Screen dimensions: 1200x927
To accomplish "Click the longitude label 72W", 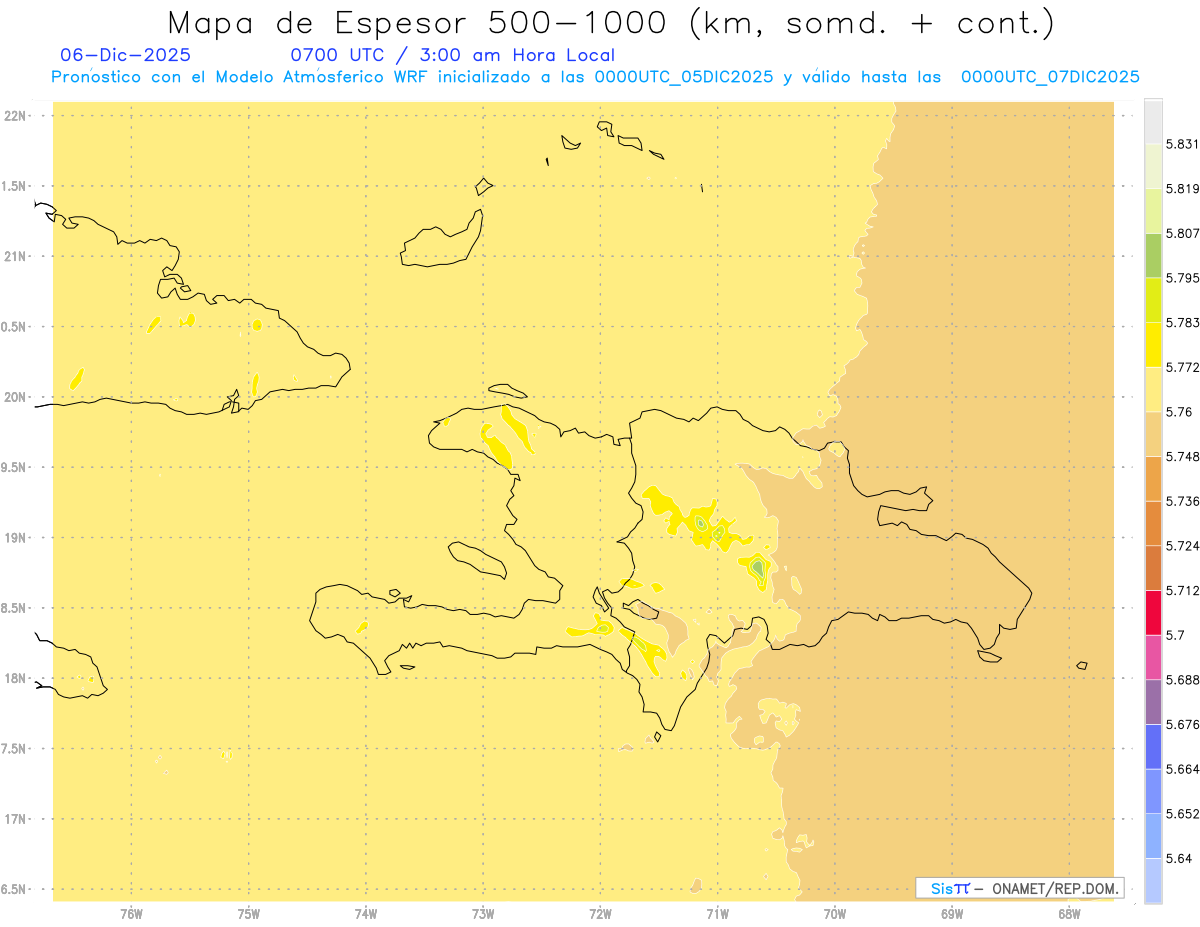I will coord(600,913).
